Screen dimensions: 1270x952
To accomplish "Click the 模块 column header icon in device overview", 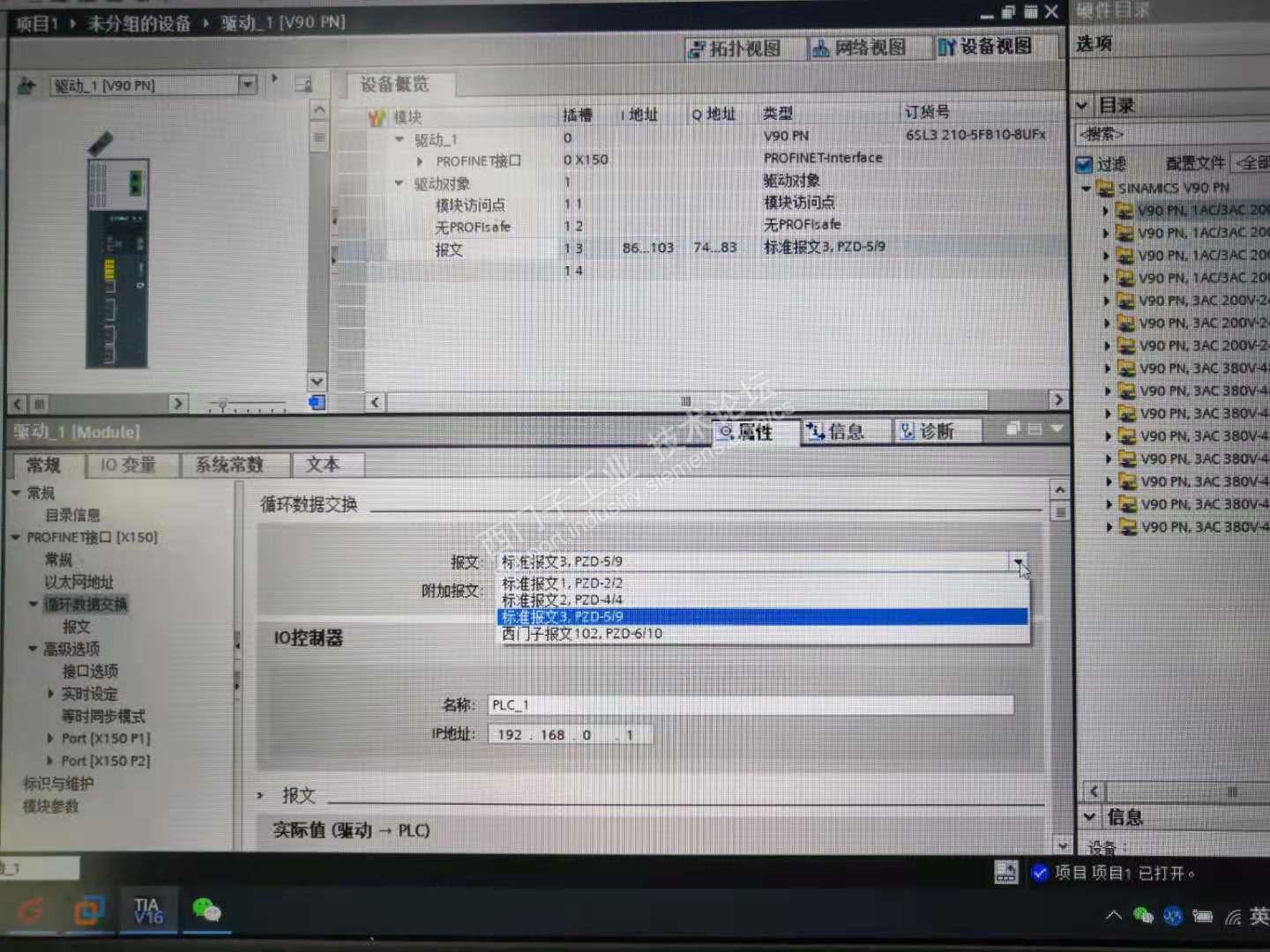I will [x=377, y=117].
